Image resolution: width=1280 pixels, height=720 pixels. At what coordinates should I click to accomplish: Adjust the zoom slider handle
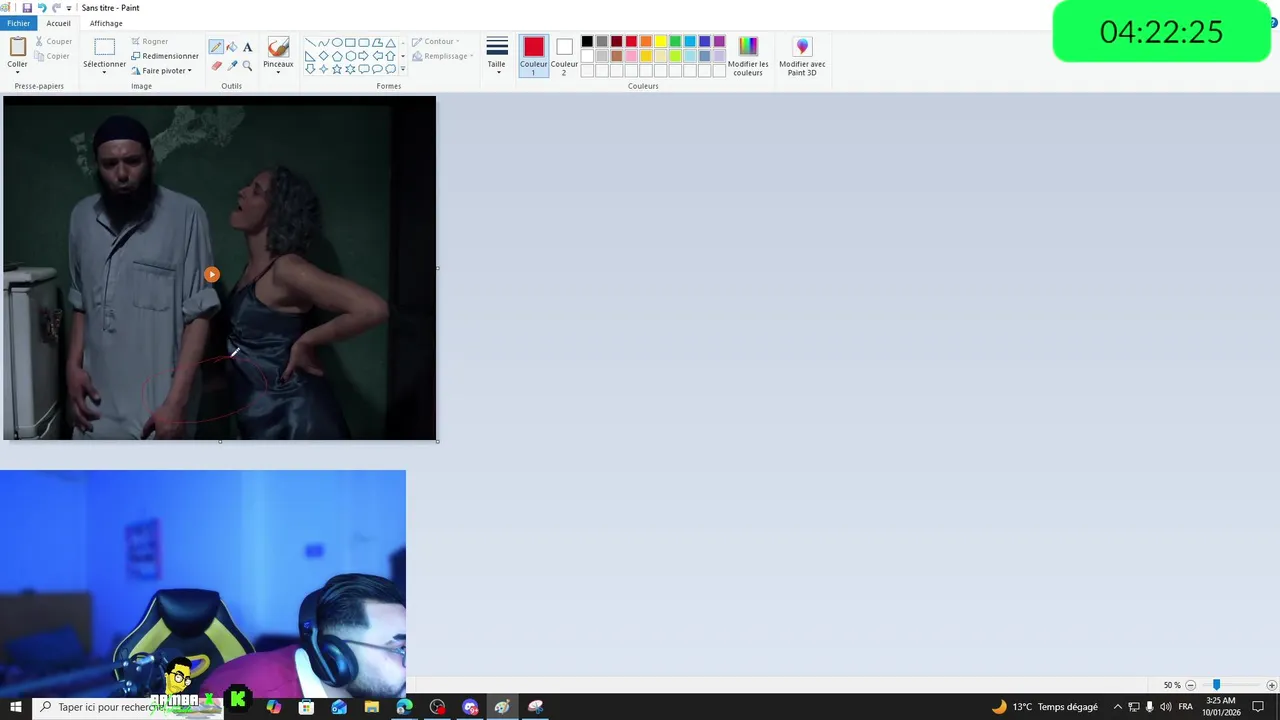(1216, 685)
